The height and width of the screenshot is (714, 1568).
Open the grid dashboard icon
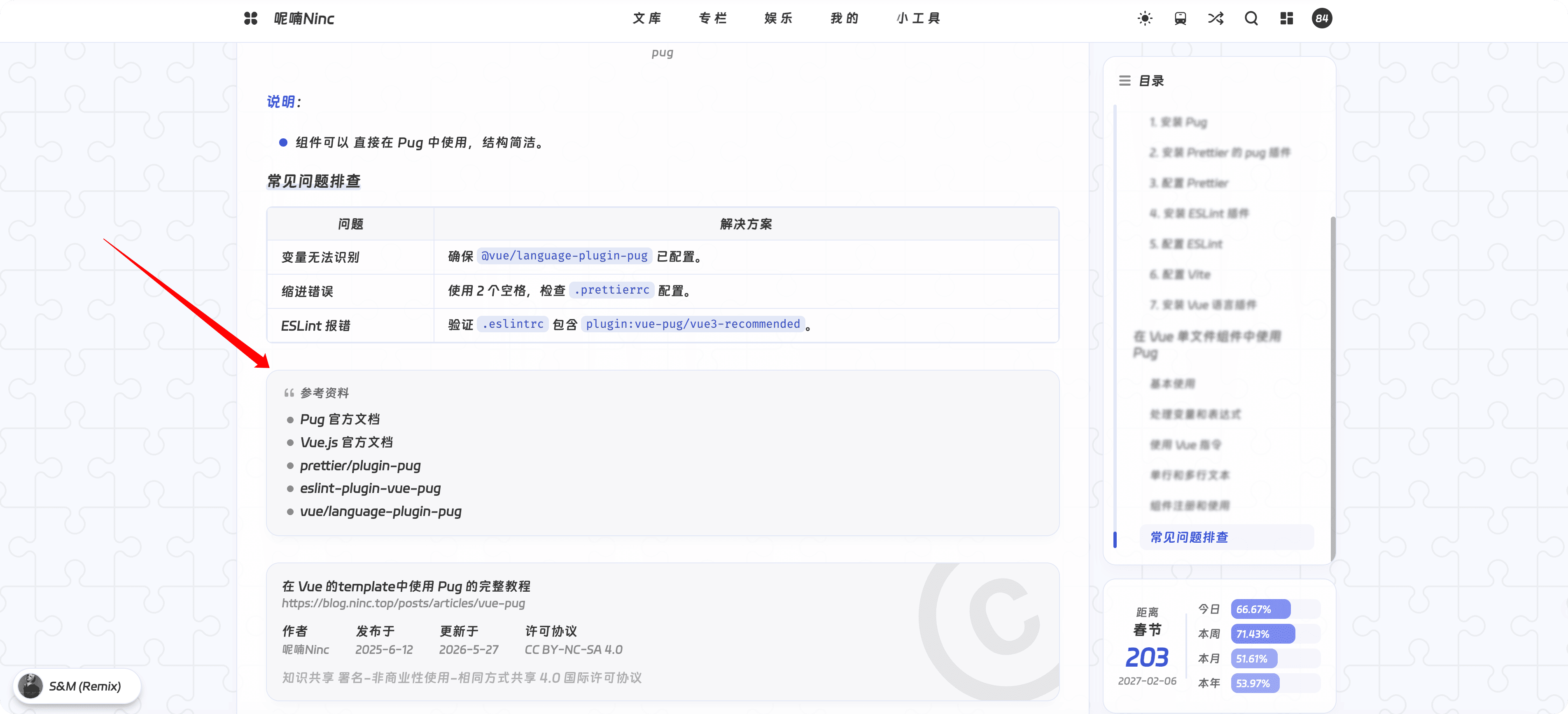1286,18
